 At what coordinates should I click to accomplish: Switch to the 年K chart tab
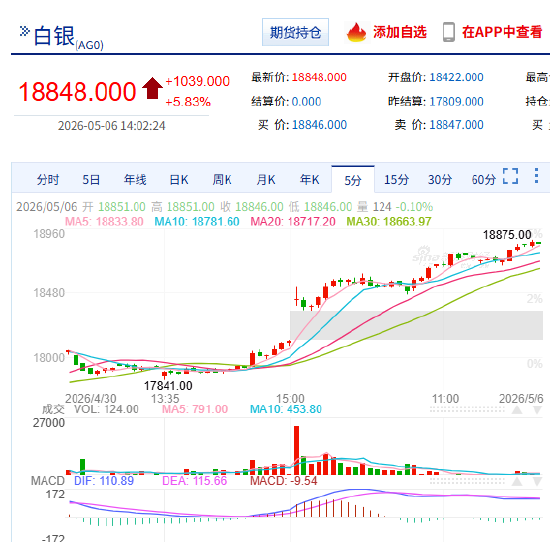(x=310, y=180)
